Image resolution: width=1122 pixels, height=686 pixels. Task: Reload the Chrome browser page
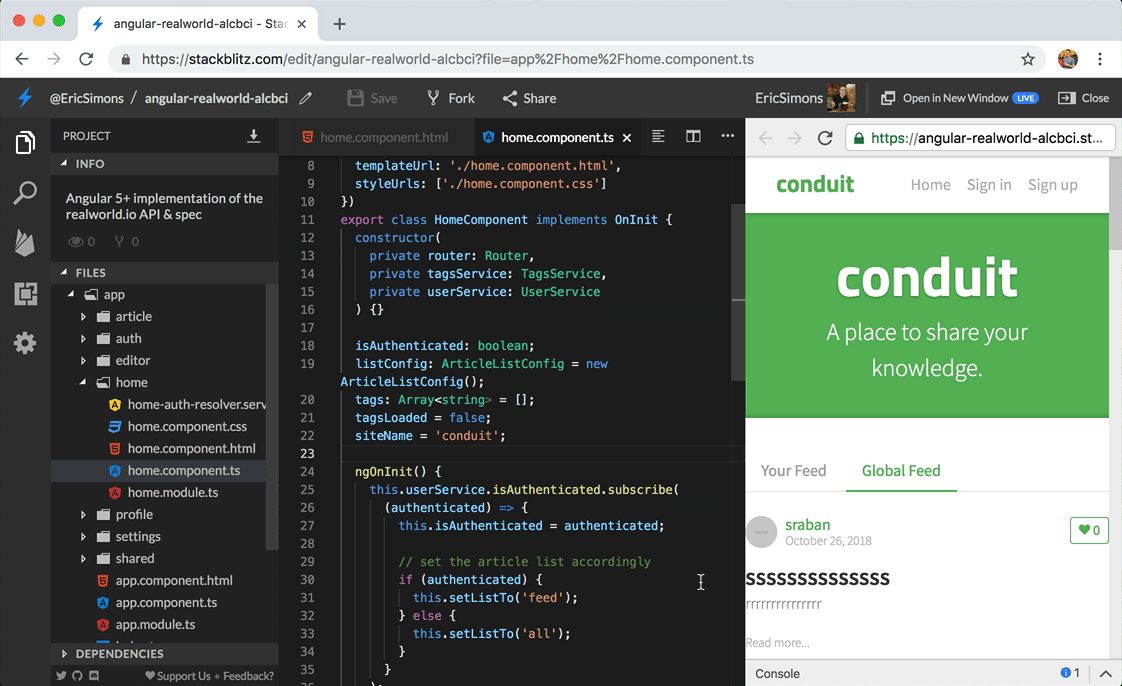point(86,59)
